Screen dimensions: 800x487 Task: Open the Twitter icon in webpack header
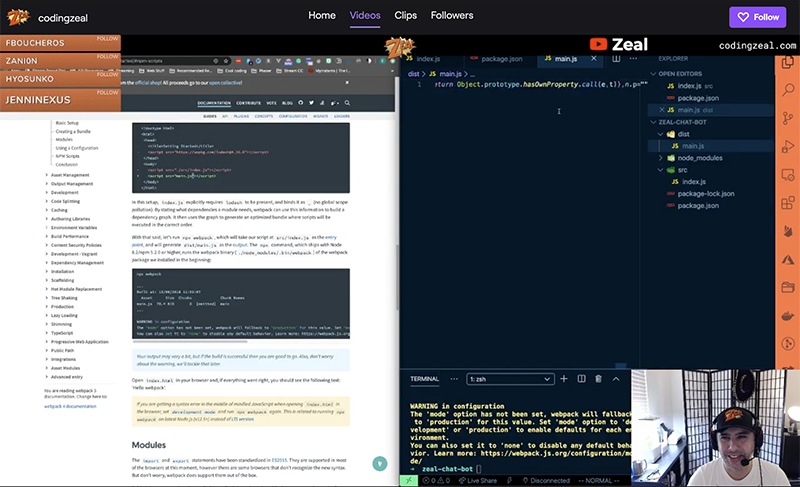311,103
